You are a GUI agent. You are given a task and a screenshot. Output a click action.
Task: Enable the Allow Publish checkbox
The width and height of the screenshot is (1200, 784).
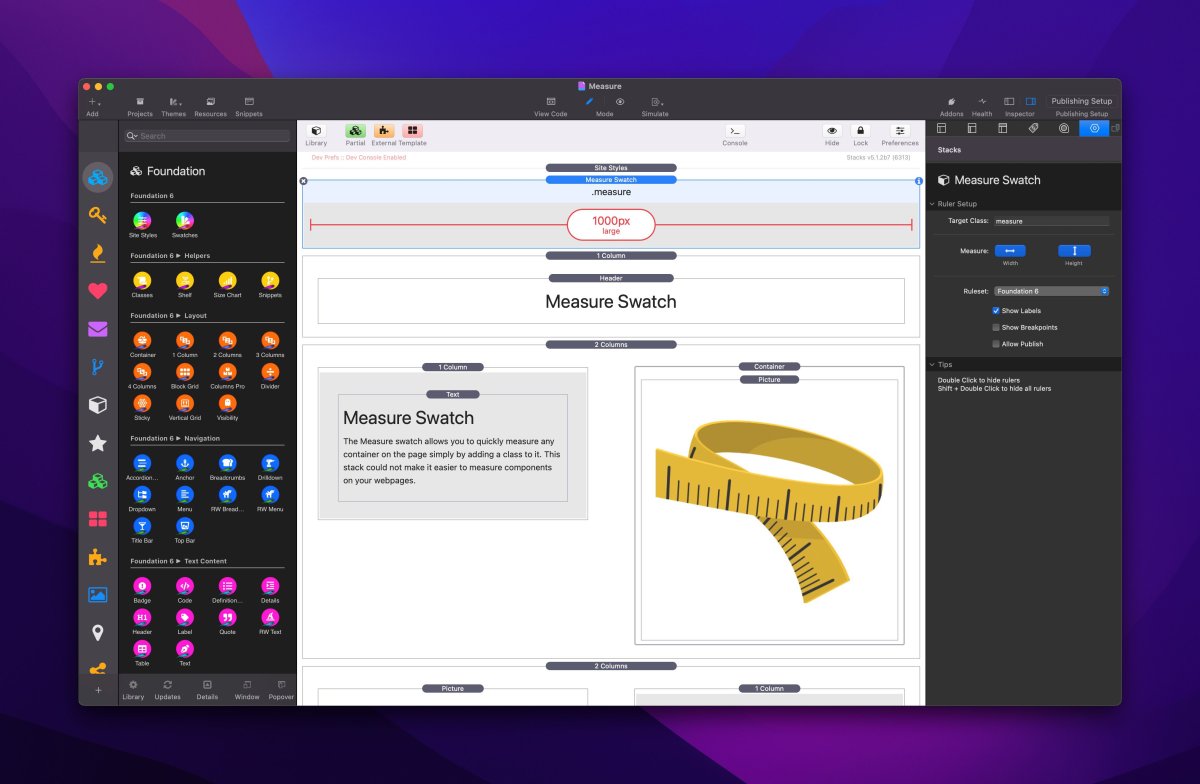[x=996, y=344]
